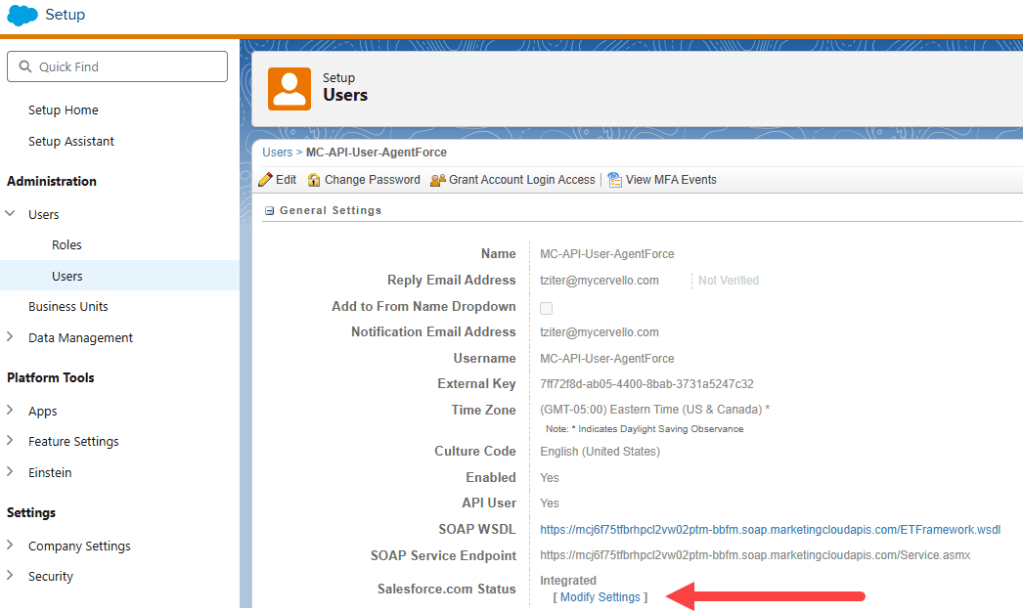The image size is (1023, 612).
Task: Expand Data Management in sidebar
Action: pos(11,338)
